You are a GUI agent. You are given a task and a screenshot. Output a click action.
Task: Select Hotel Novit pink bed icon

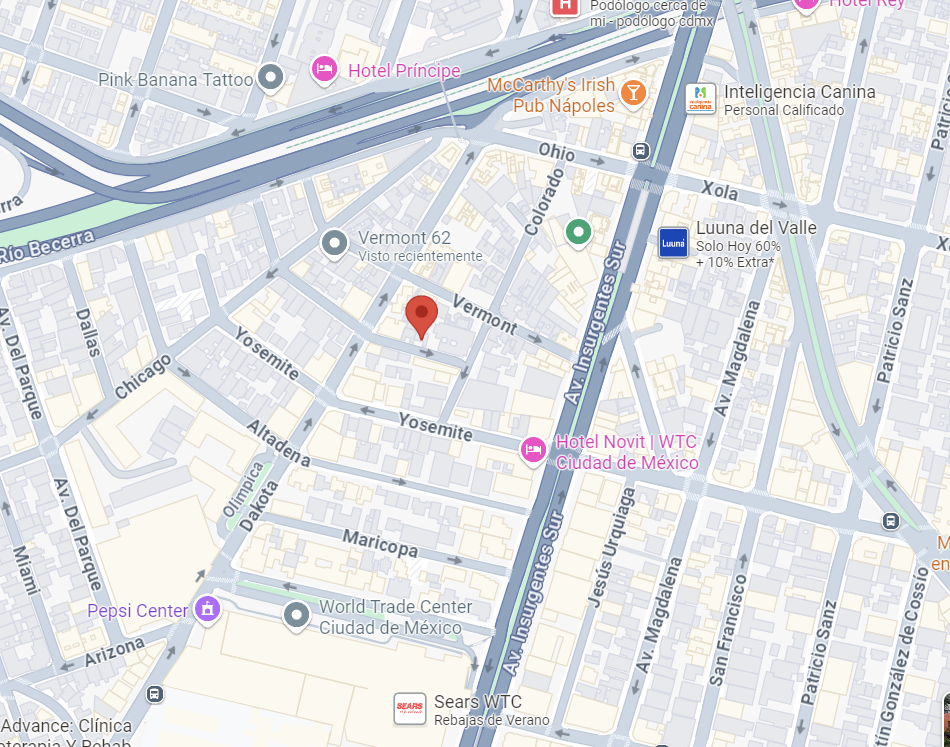pos(533,451)
